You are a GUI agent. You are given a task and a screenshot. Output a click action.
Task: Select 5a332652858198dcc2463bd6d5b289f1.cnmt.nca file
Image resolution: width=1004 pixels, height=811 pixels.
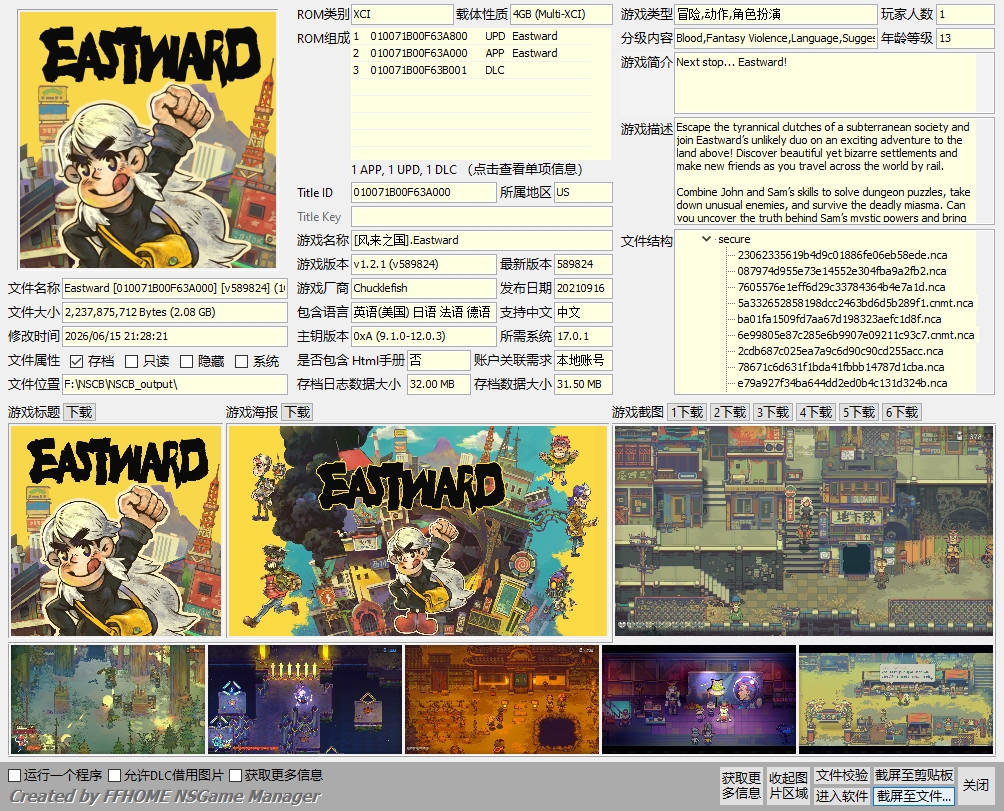point(855,303)
